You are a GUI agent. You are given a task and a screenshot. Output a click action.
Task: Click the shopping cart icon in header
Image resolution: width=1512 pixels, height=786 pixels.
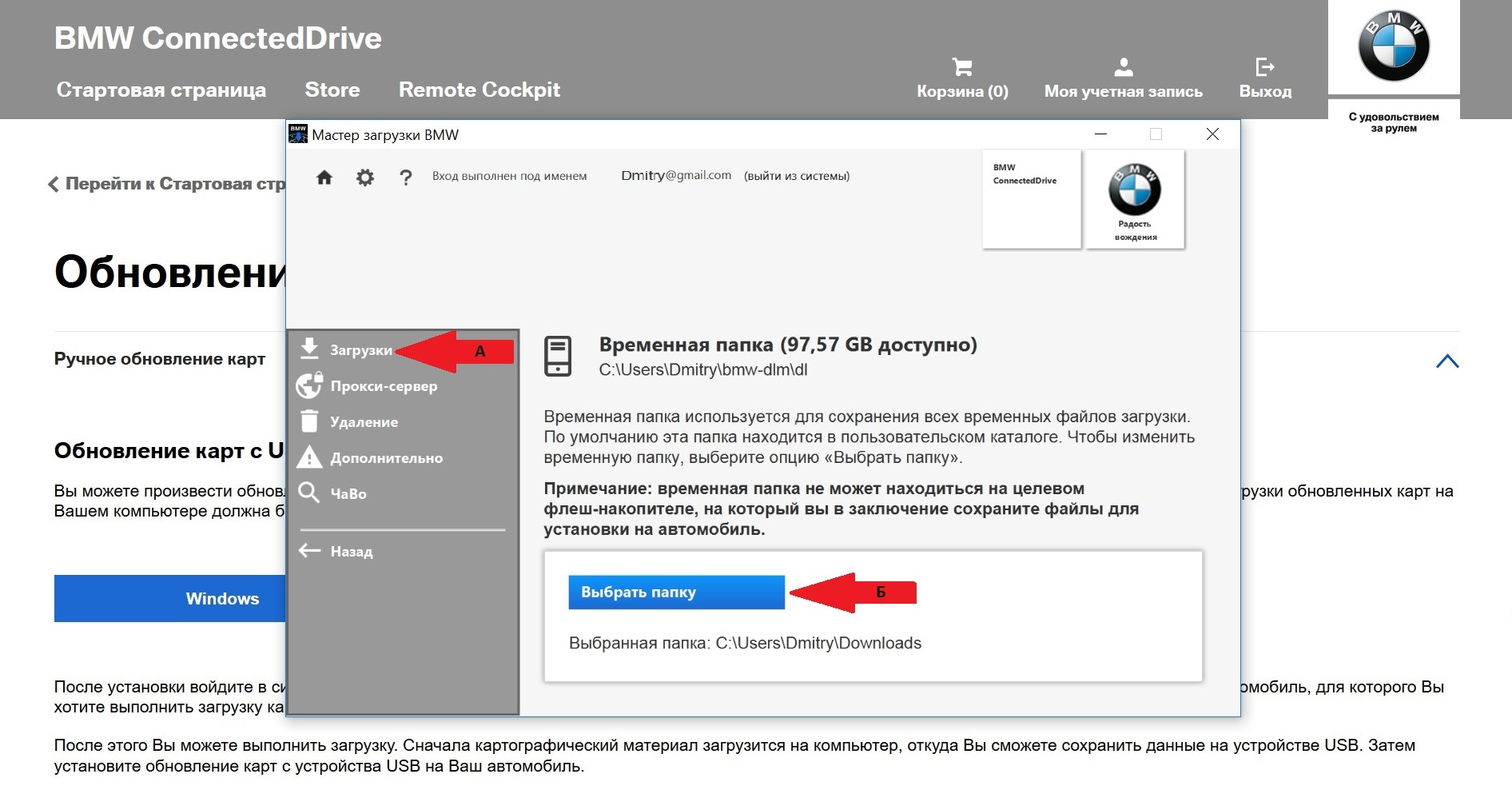pyautogui.click(x=962, y=66)
